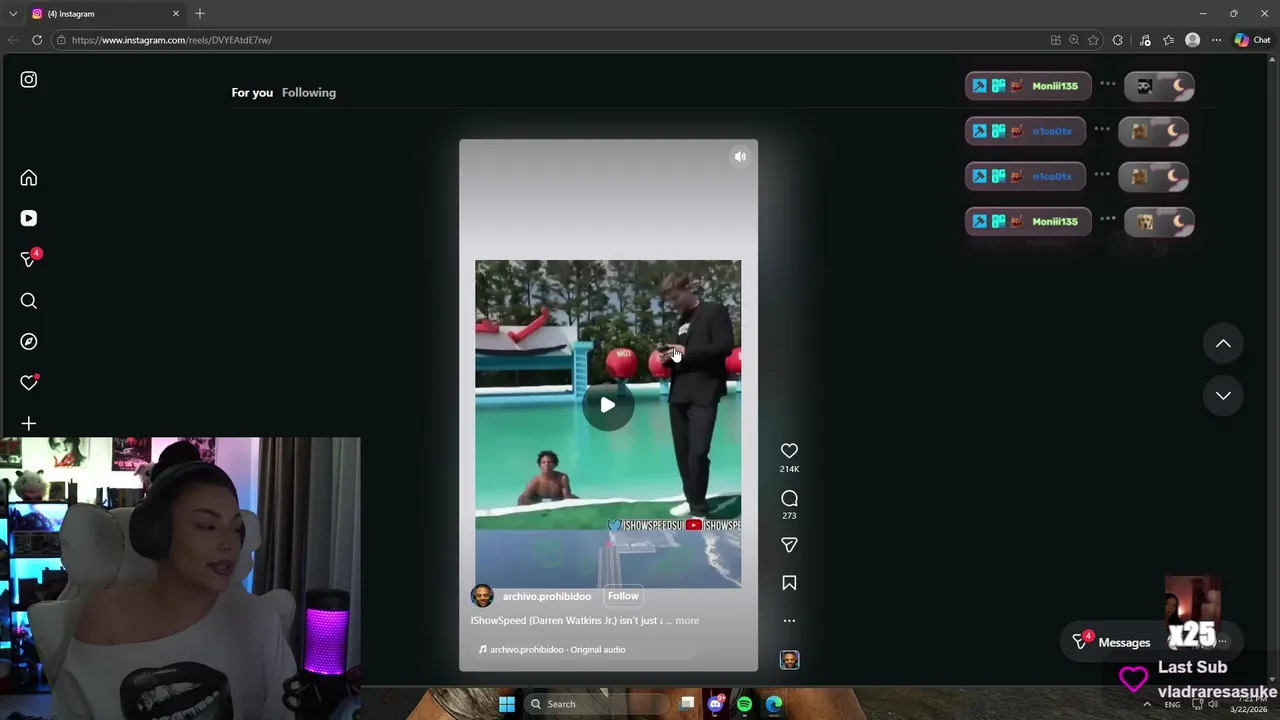1280x720 pixels.
Task: Share the reel with paper plane icon
Action: click(789, 545)
